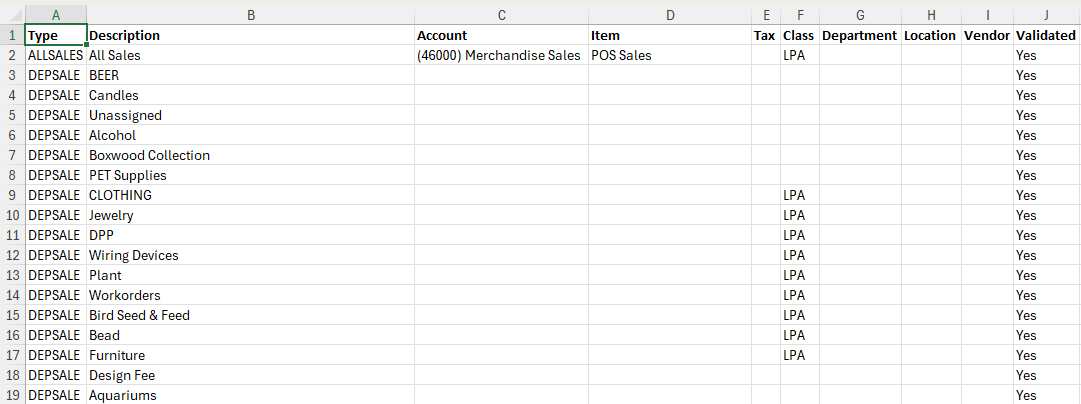Select the (46000) Merchandise Sales cell

click(501, 55)
